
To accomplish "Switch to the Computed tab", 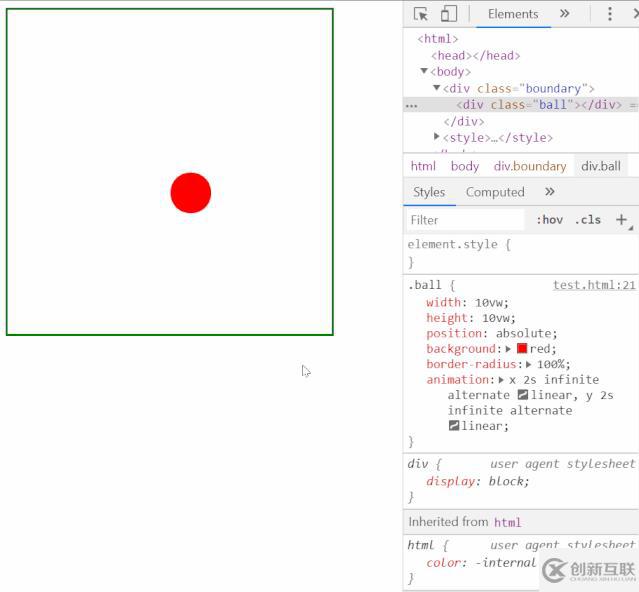I will [495, 192].
